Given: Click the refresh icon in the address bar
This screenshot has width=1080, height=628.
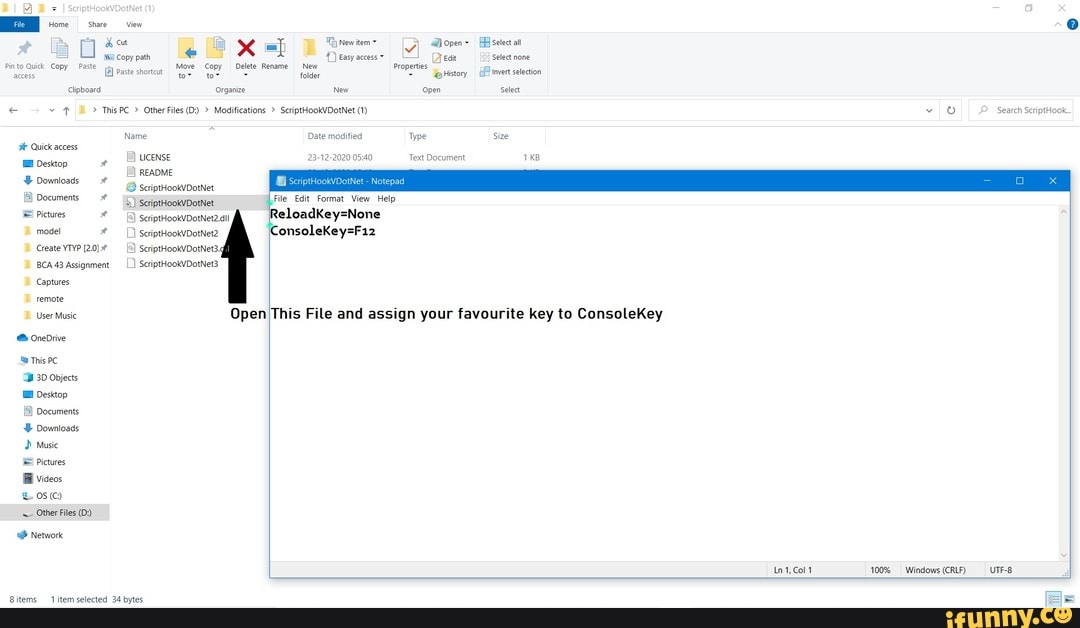Looking at the screenshot, I should [x=950, y=110].
